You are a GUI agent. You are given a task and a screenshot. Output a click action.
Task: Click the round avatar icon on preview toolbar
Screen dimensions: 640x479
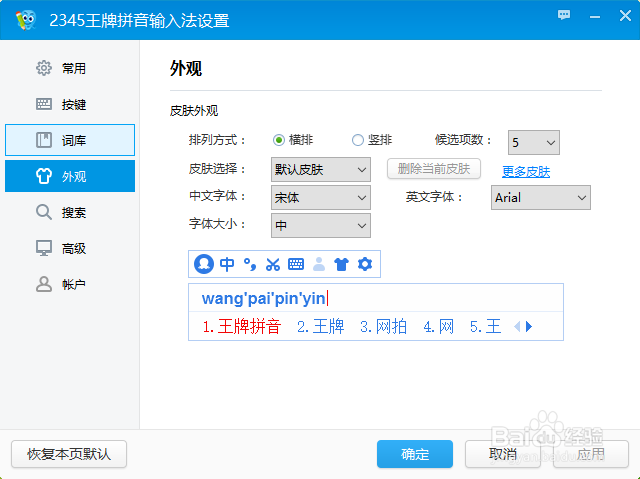[204, 264]
